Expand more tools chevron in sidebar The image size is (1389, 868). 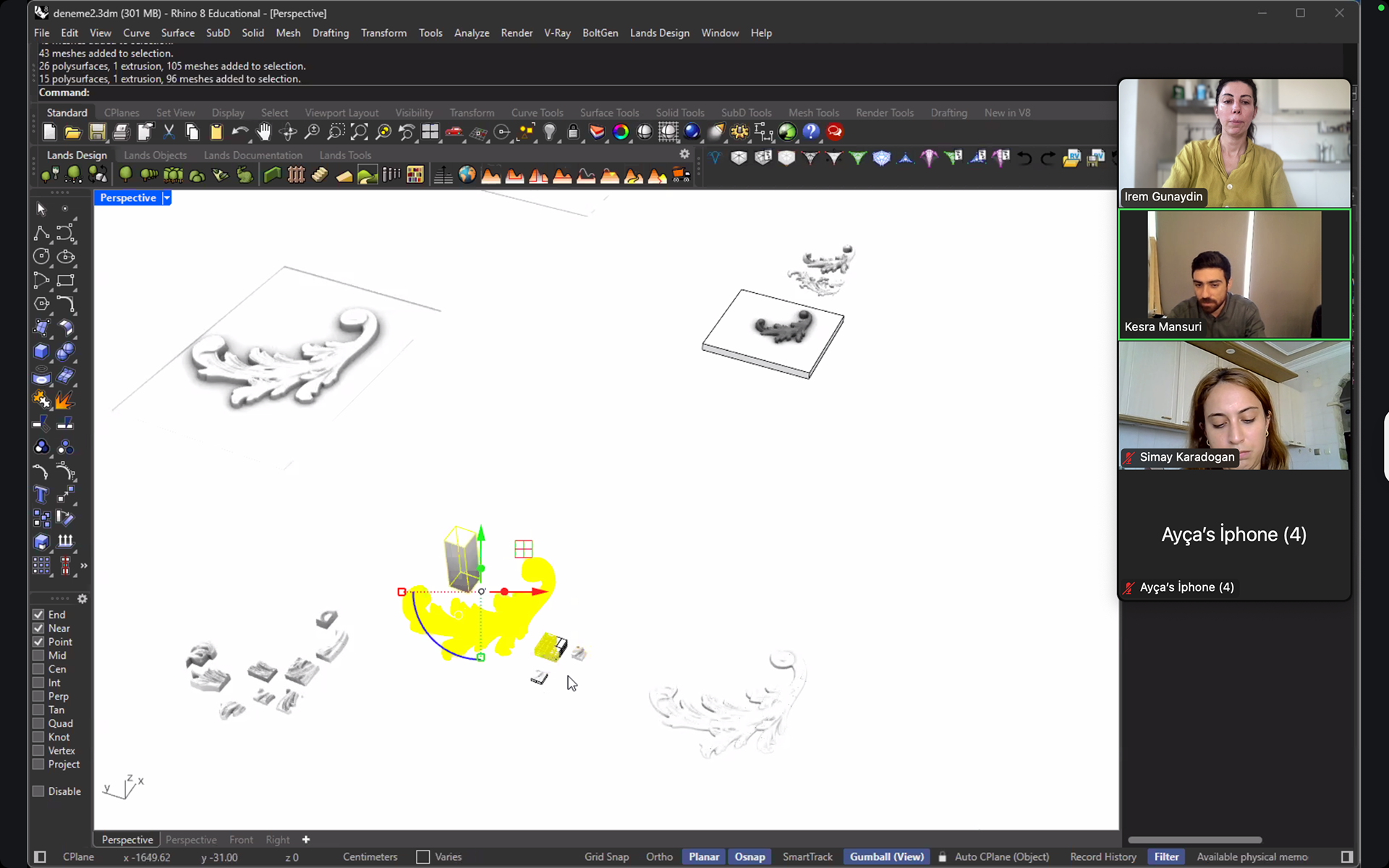pyautogui.click(x=84, y=566)
